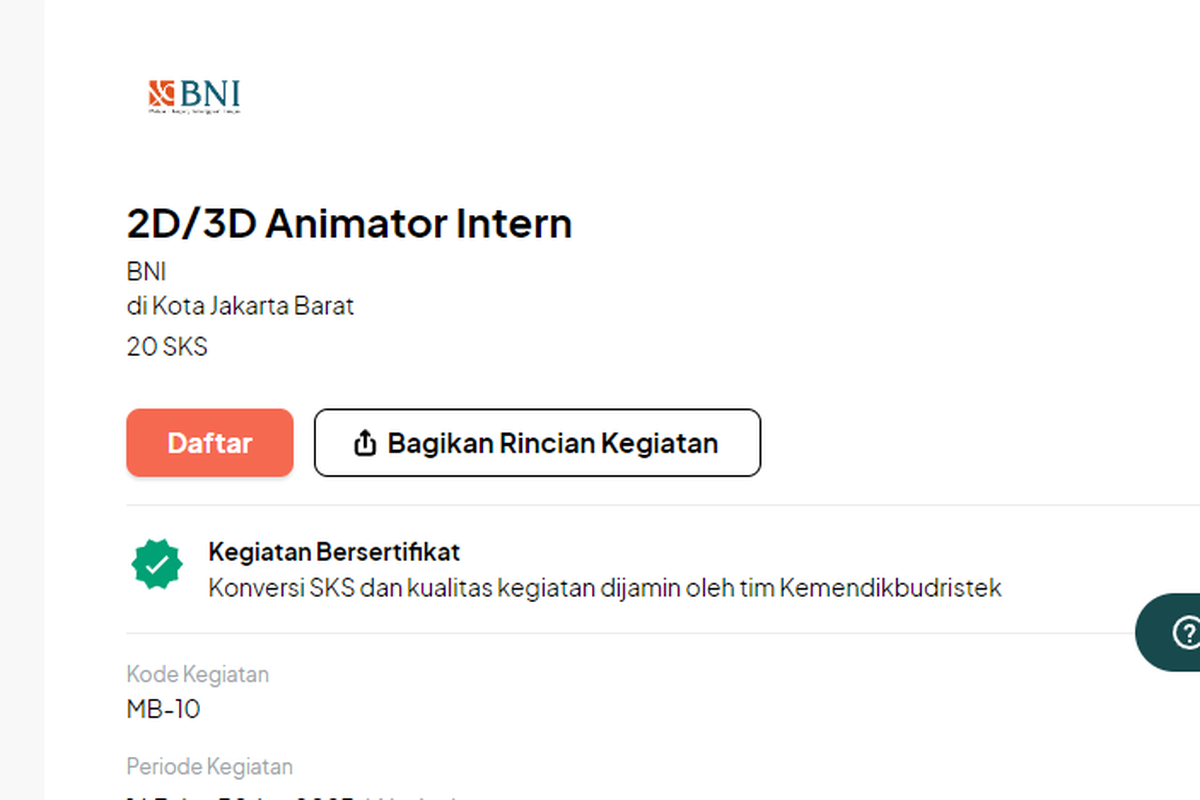Screen dimensions: 1200x800
Task: Click the gray left margin strip
Action: pyautogui.click(x=22, y=400)
